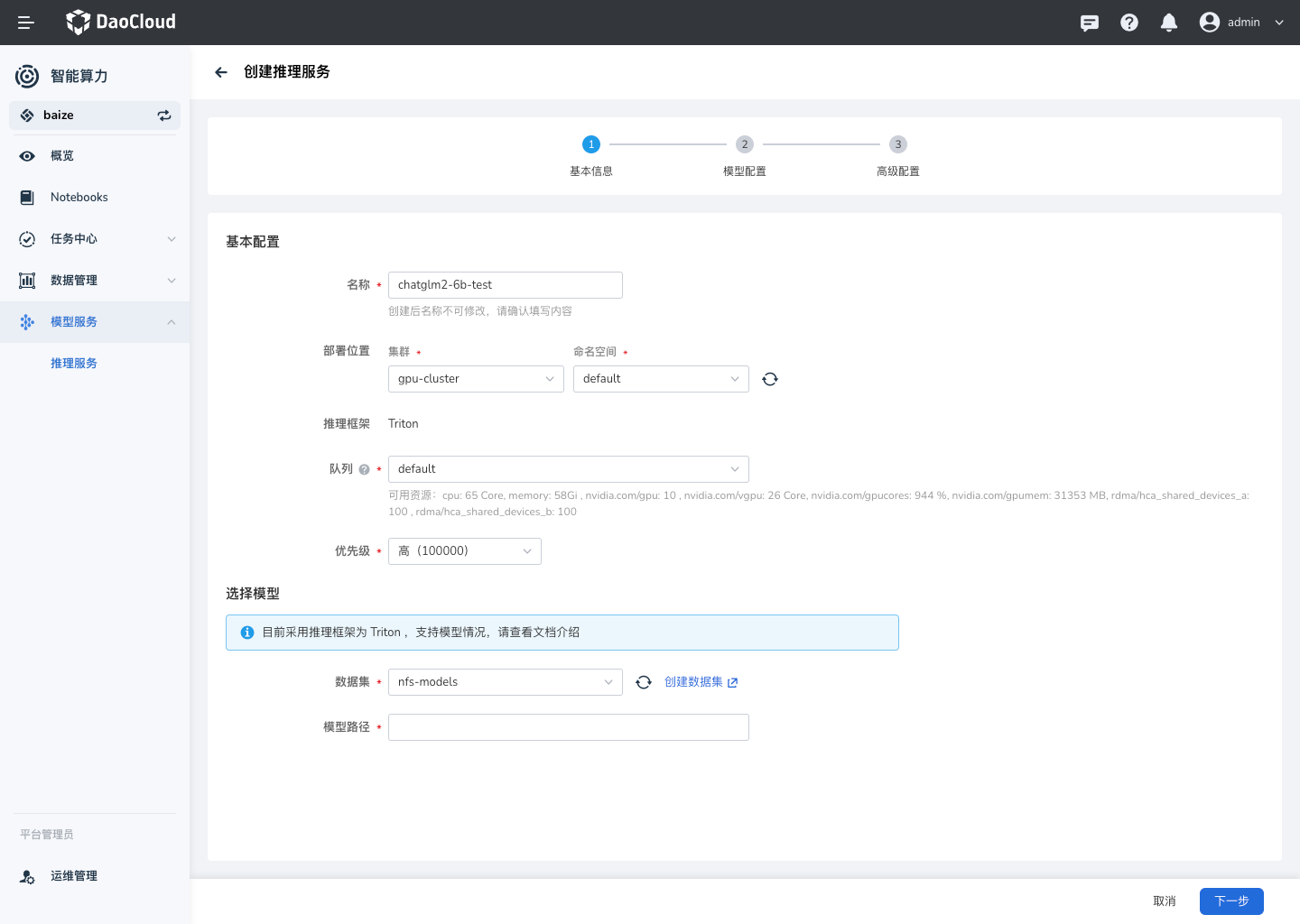Open the 队列 default dropdown
Screen dimensions: 1300x924
(x=569, y=469)
